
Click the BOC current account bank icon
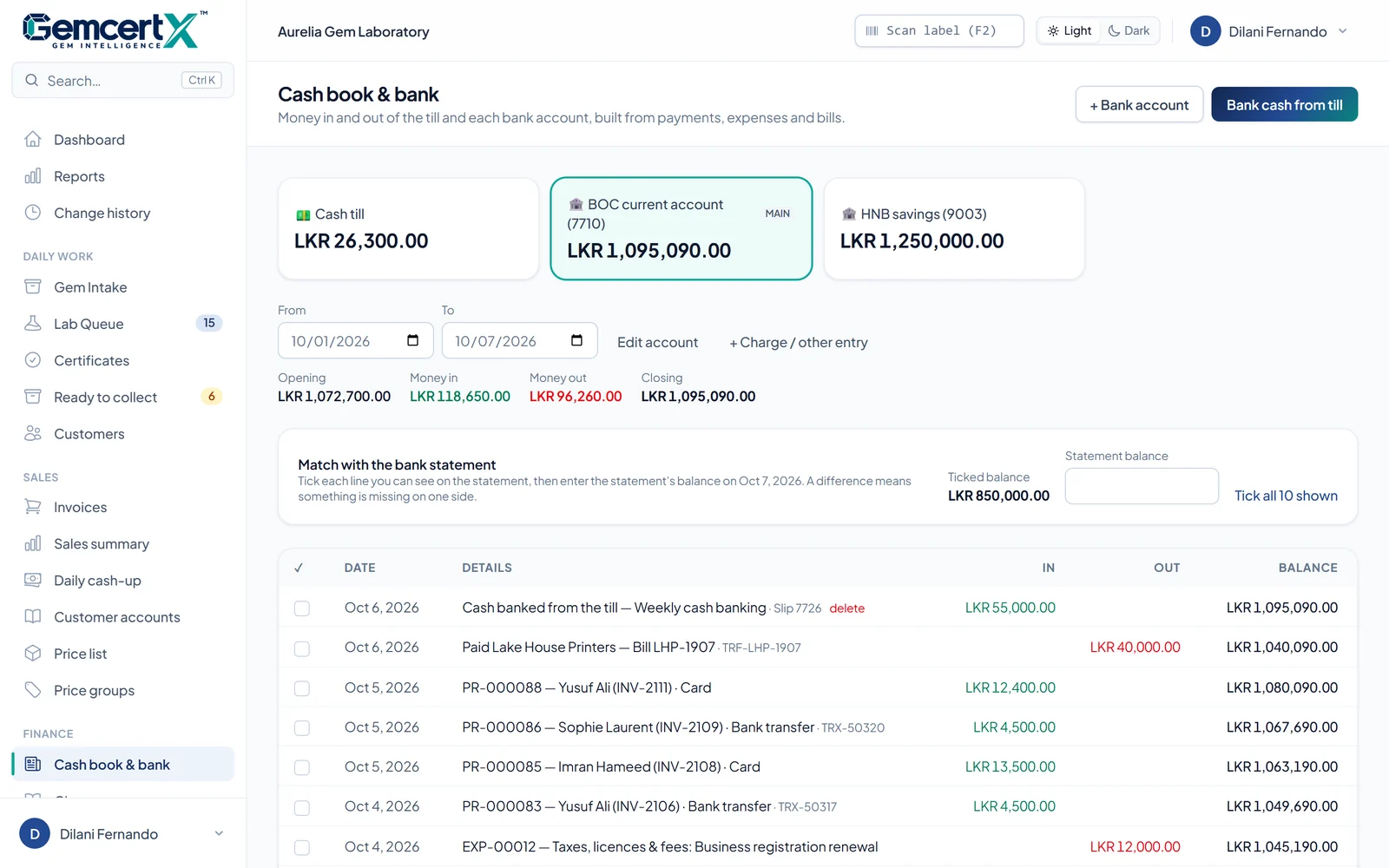tap(576, 204)
